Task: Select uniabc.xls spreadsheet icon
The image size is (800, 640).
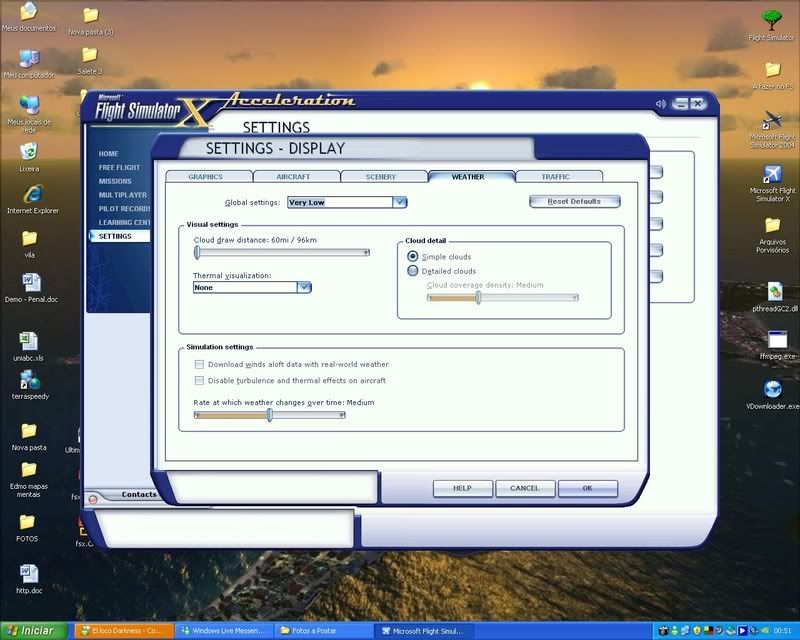Action: point(29,341)
